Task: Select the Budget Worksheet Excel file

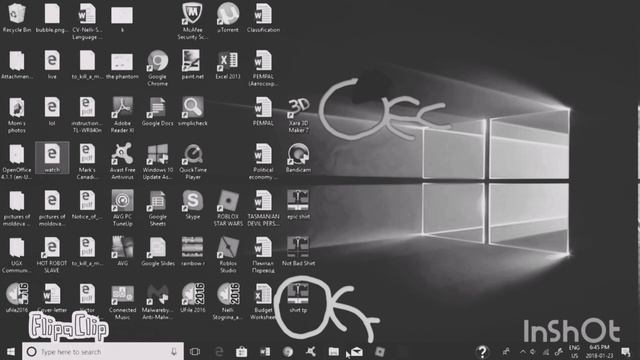Action: click(x=263, y=302)
